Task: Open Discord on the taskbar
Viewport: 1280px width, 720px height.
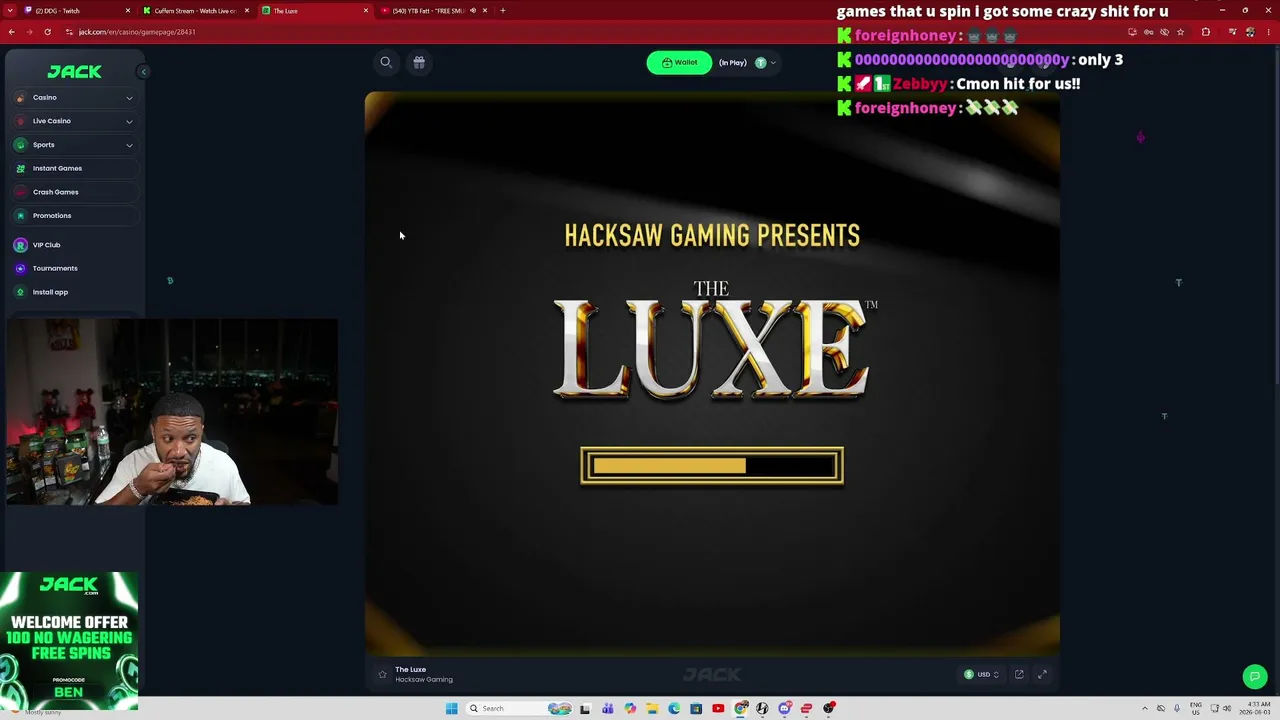Action: coord(785,709)
